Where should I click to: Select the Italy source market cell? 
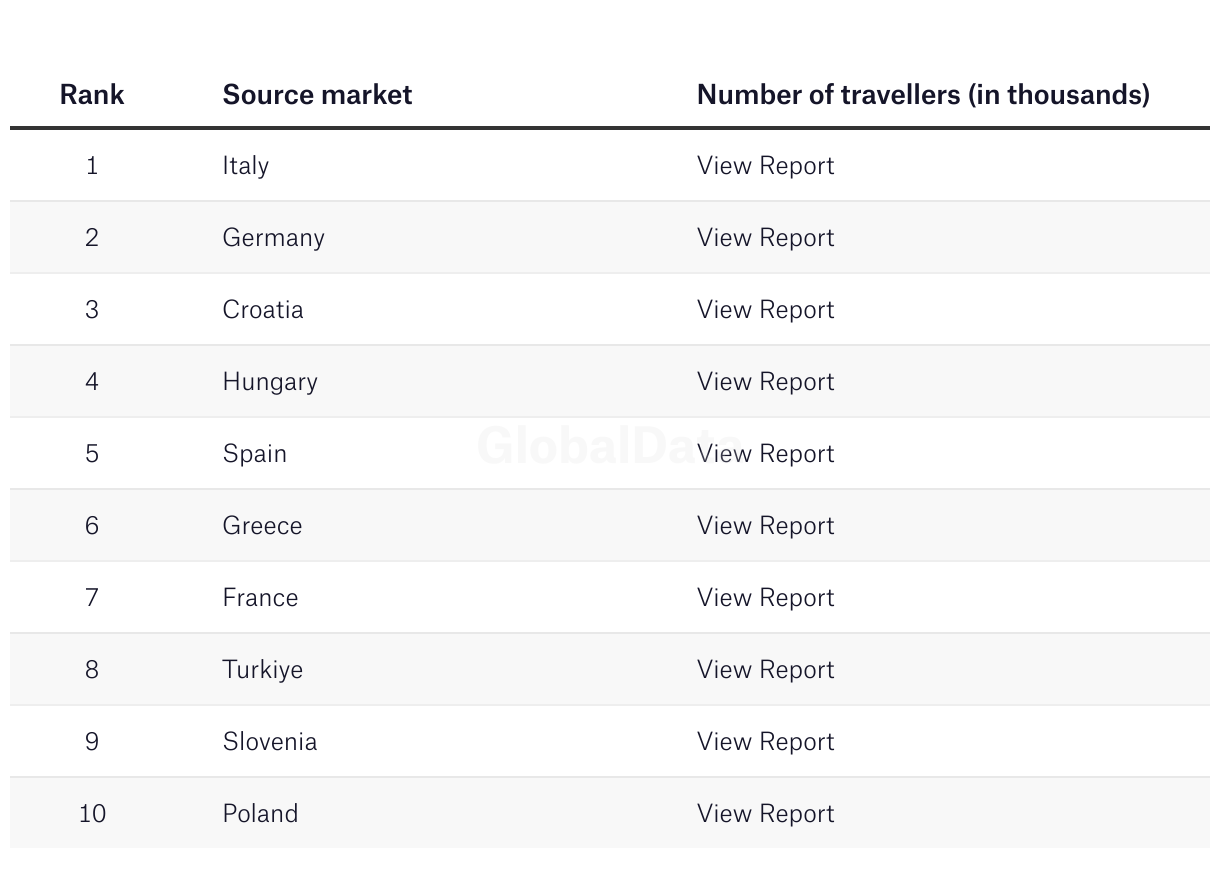245,166
